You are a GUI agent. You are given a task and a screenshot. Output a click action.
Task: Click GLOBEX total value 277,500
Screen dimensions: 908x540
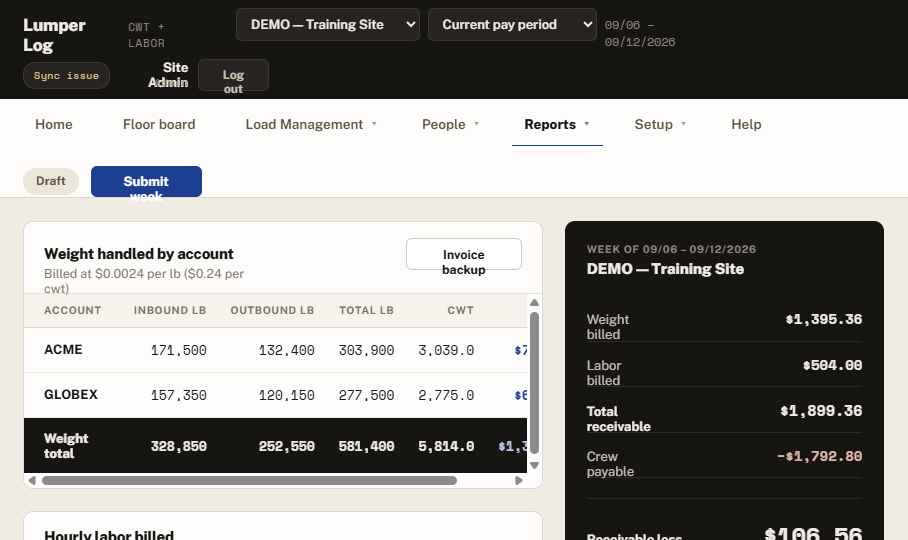[367, 395]
